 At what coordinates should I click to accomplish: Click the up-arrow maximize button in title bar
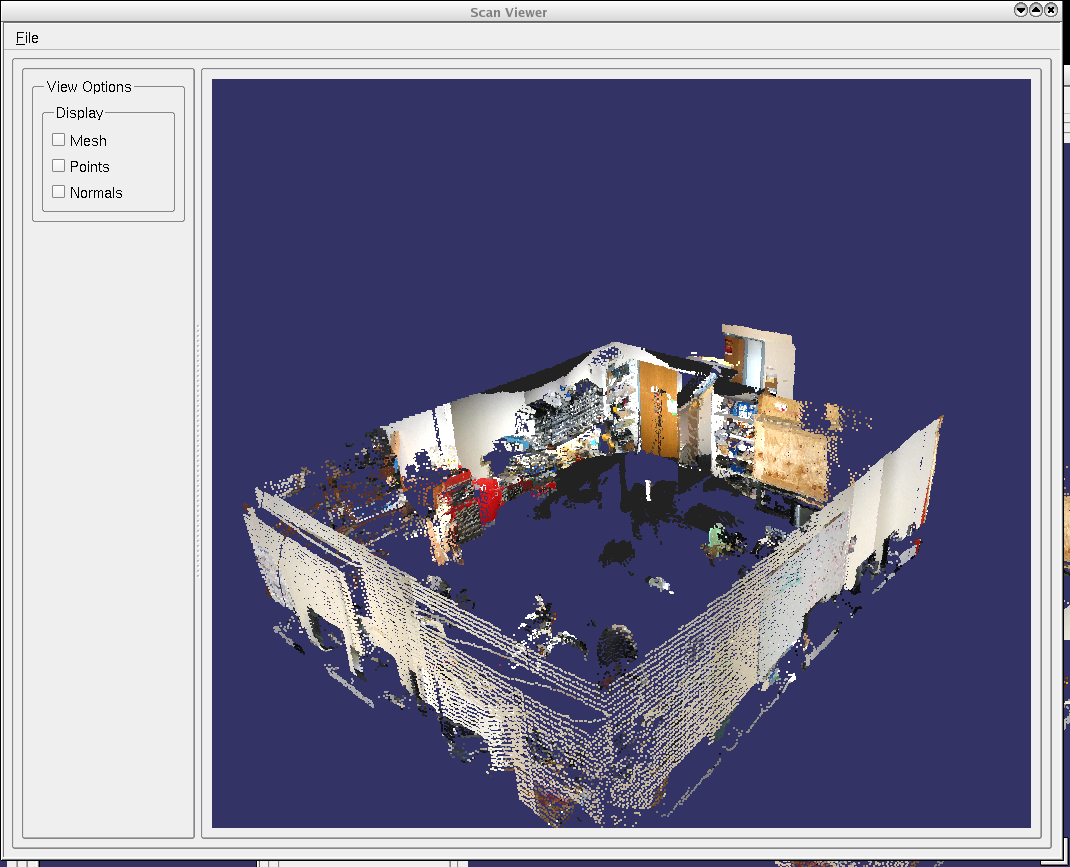pyautogui.click(x=1036, y=10)
